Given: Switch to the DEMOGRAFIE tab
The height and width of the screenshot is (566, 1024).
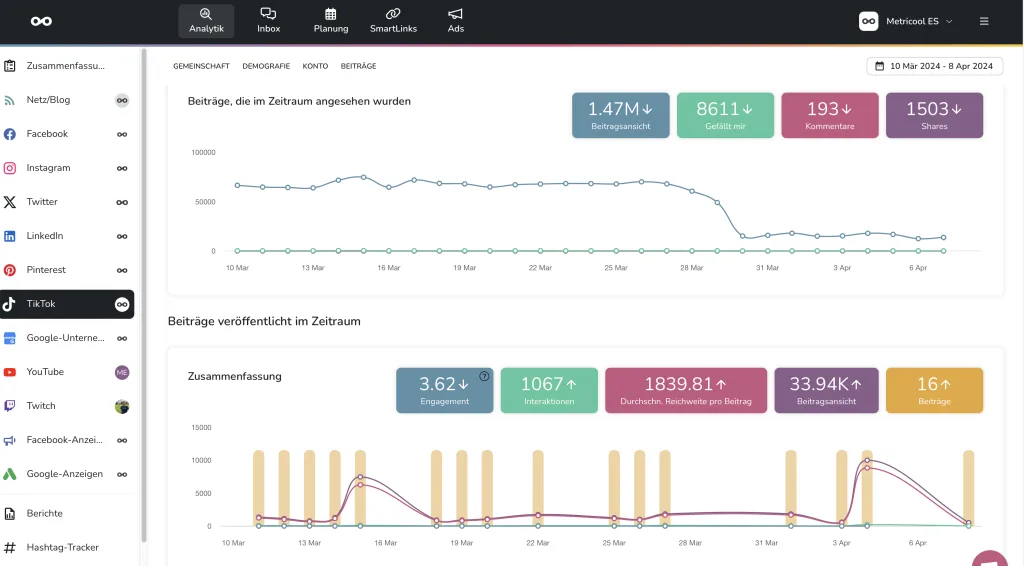Looking at the screenshot, I should coord(266,66).
